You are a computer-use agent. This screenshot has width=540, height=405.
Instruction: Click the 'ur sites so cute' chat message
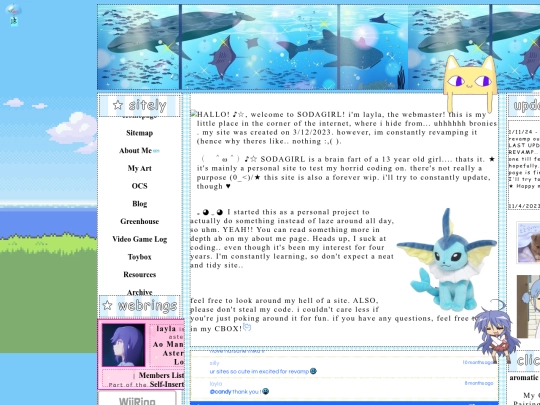[259, 372]
